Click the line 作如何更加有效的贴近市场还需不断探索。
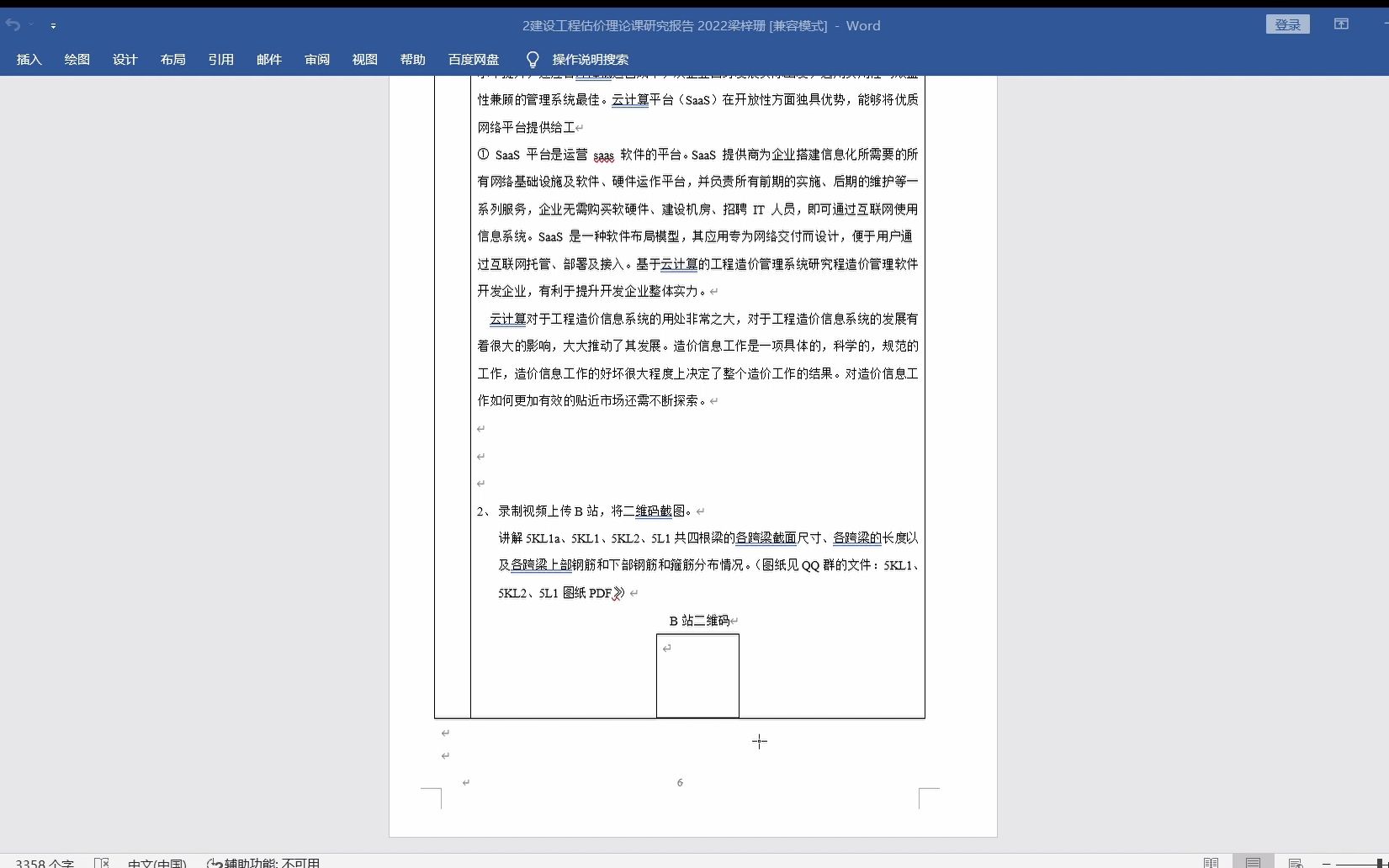Viewport: 1389px width, 868px height. [592, 400]
